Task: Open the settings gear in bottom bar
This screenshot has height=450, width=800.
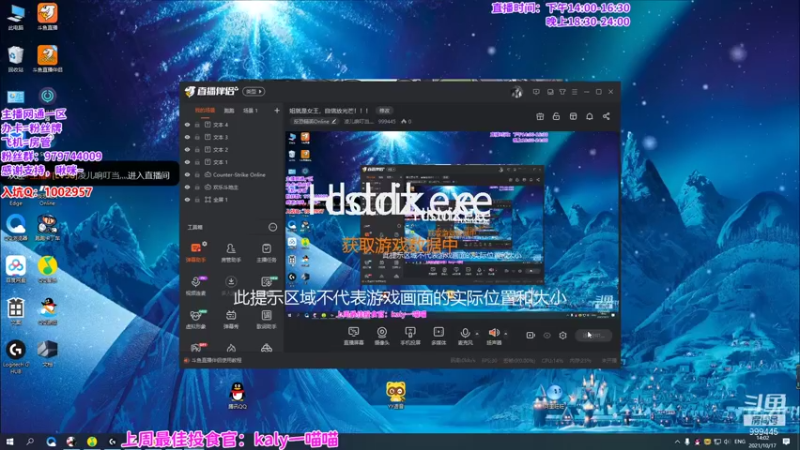Action: (563, 335)
